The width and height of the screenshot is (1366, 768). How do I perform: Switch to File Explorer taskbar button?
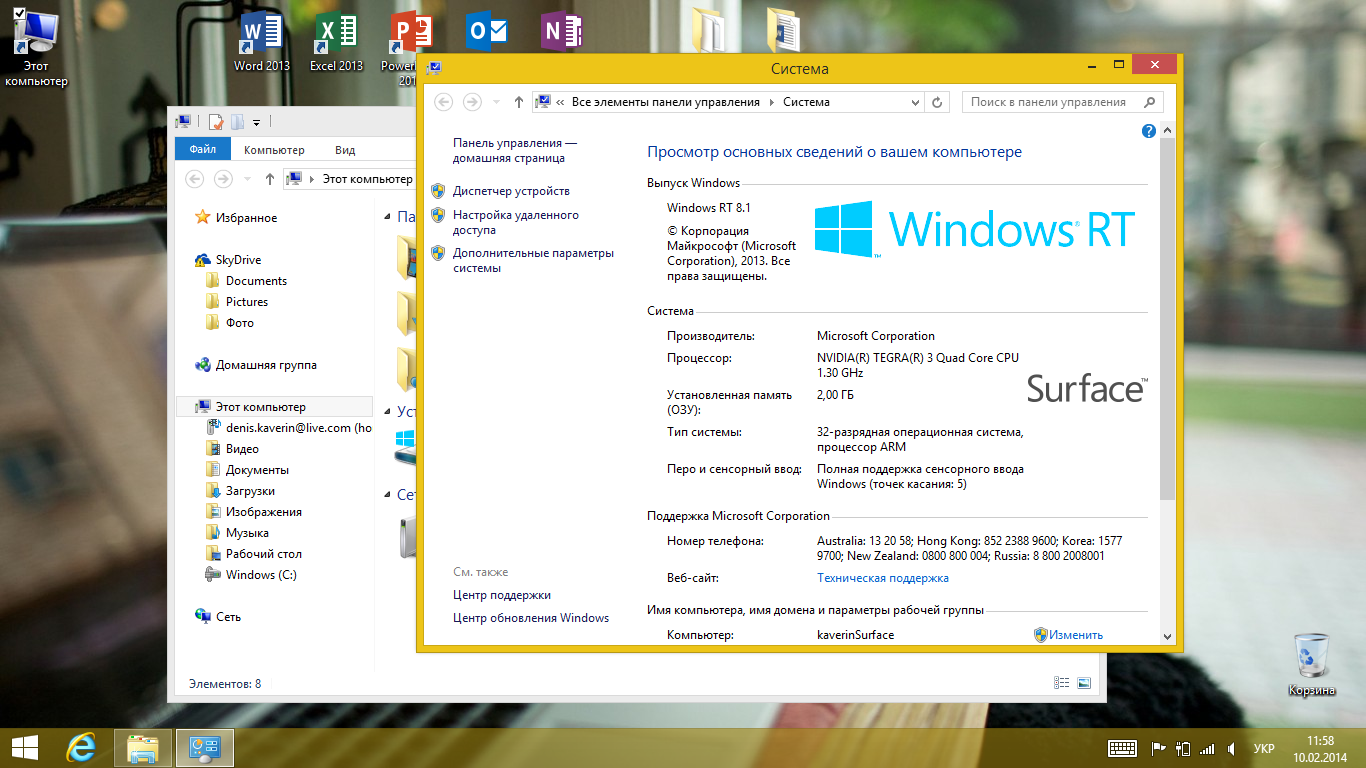pos(144,747)
